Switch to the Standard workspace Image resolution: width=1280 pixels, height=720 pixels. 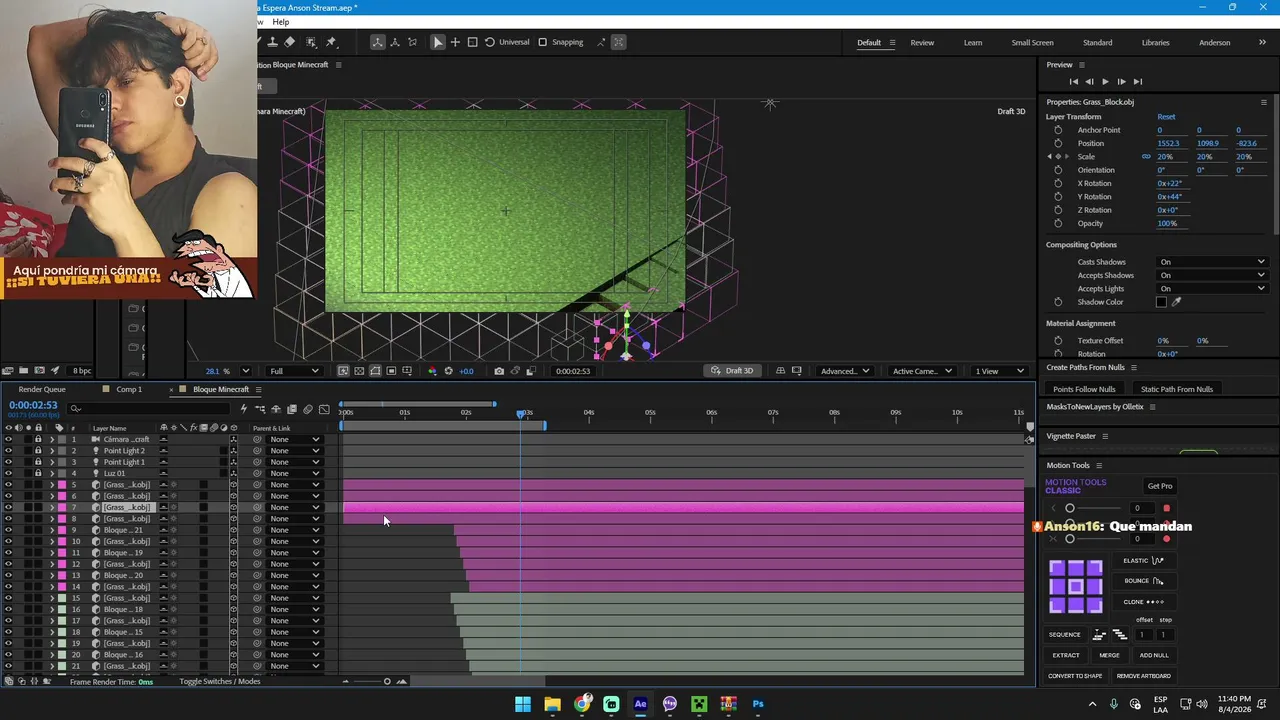(1097, 43)
